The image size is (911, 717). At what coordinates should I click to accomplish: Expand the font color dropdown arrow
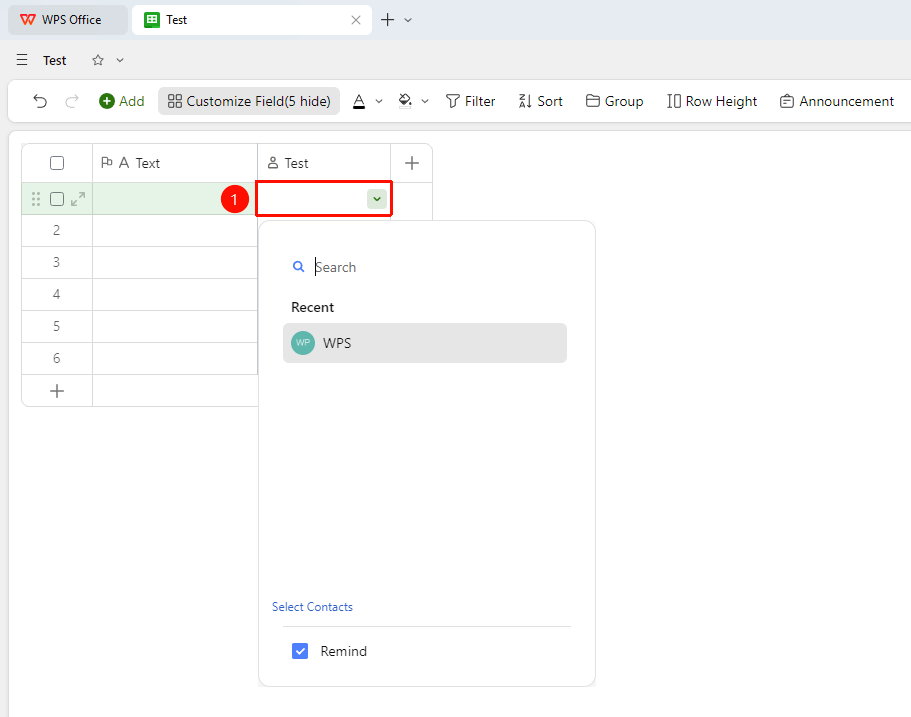point(379,101)
